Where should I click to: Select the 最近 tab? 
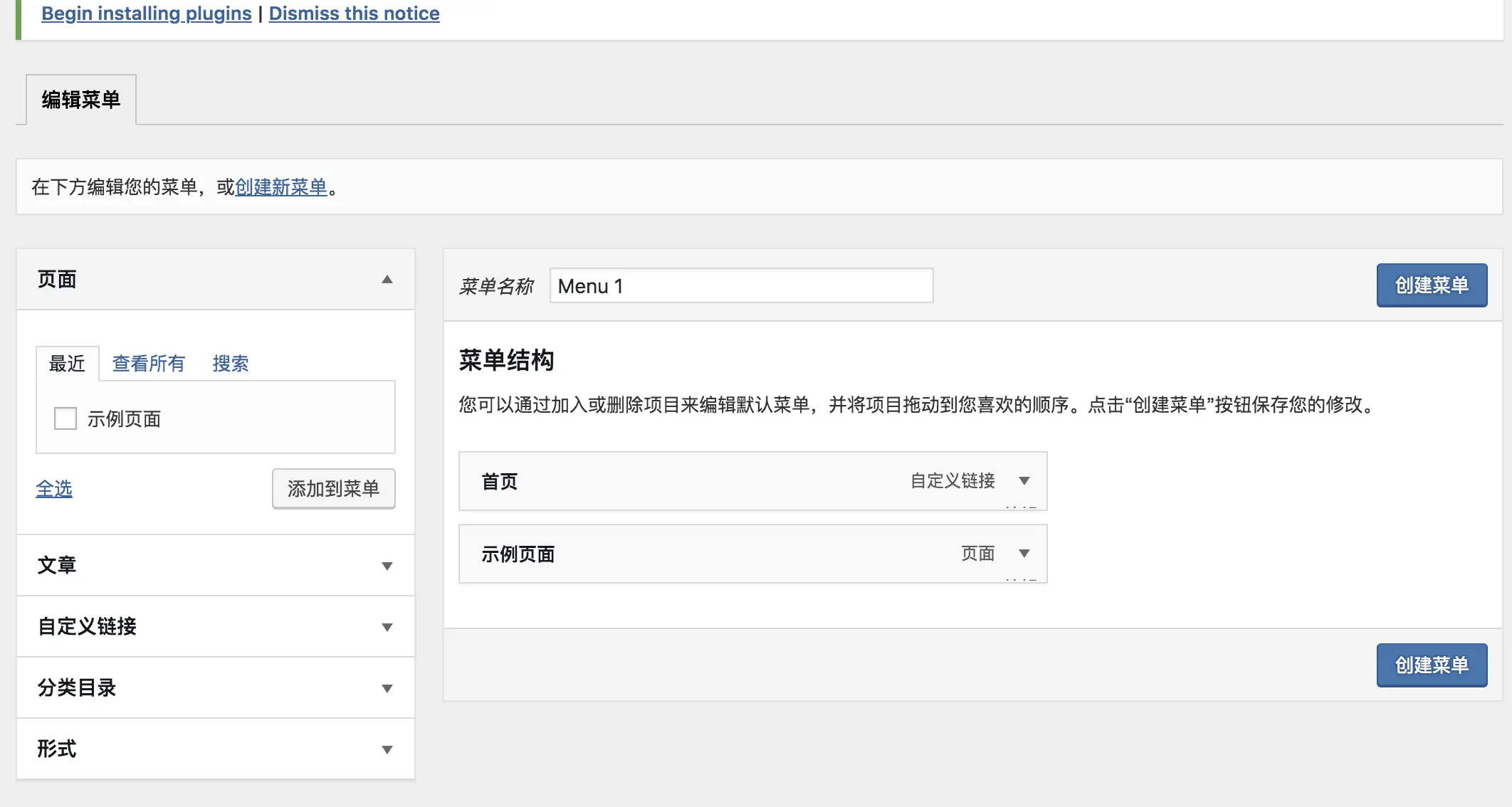(67, 364)
